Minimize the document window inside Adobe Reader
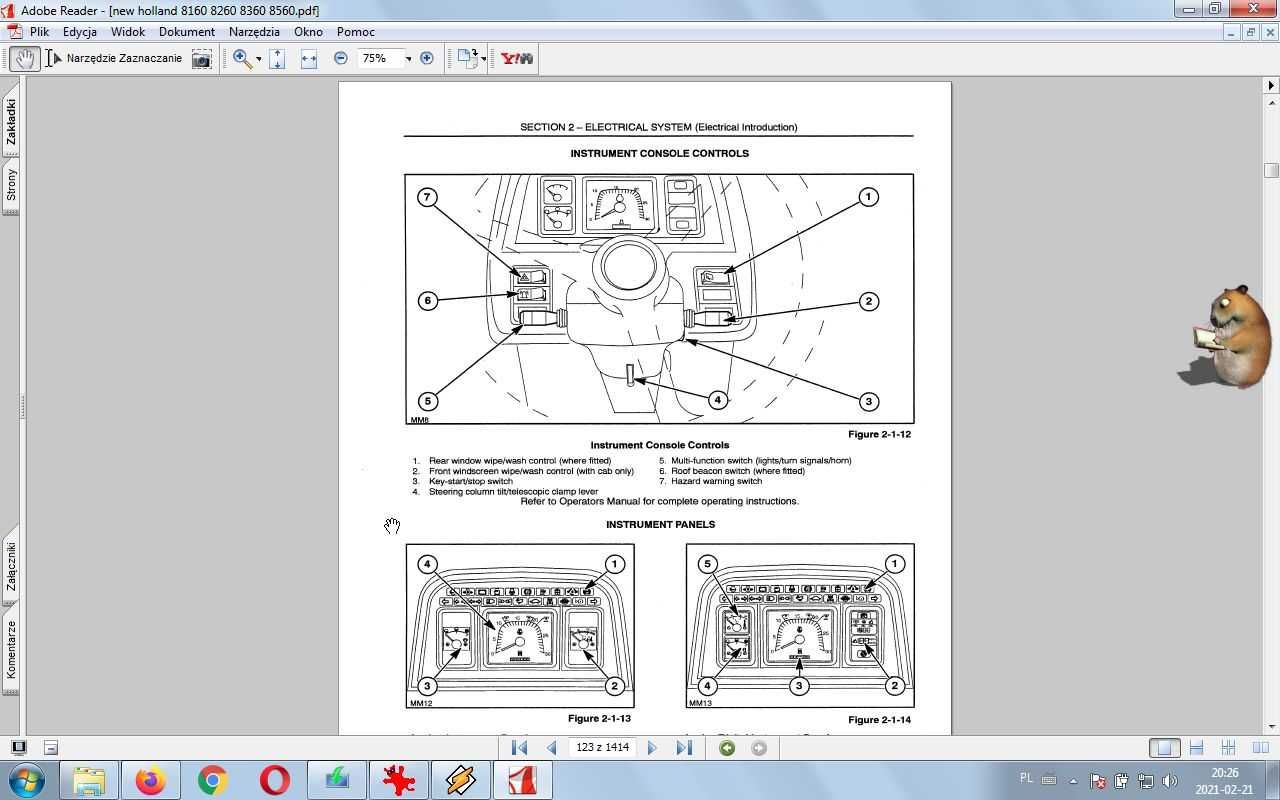Screen dimensions: 1280x800 coord(1231,32)
